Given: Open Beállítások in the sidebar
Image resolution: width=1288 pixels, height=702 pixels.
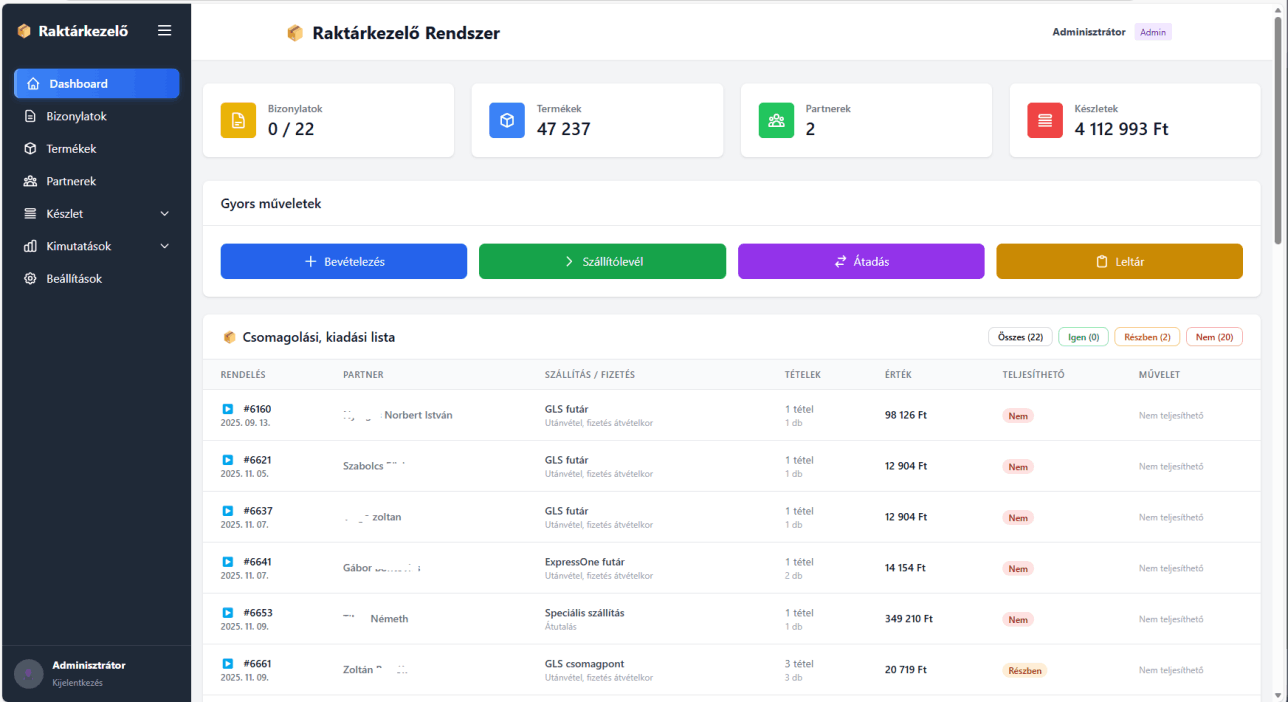Looking at the screenshot, I should tap(74, 279).
